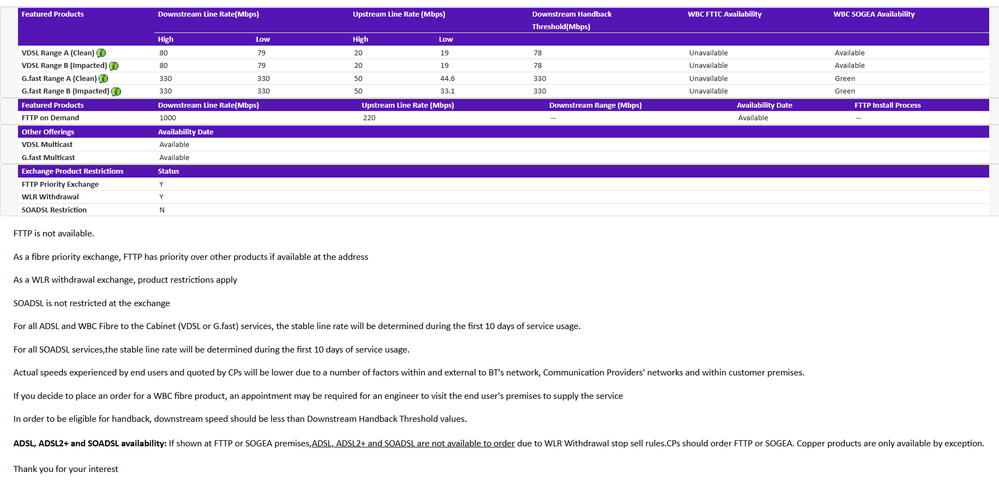This screenshot has width=999, height=482.
Task: Click the Exchange Product Restrictions header
Action: point(73,171)
